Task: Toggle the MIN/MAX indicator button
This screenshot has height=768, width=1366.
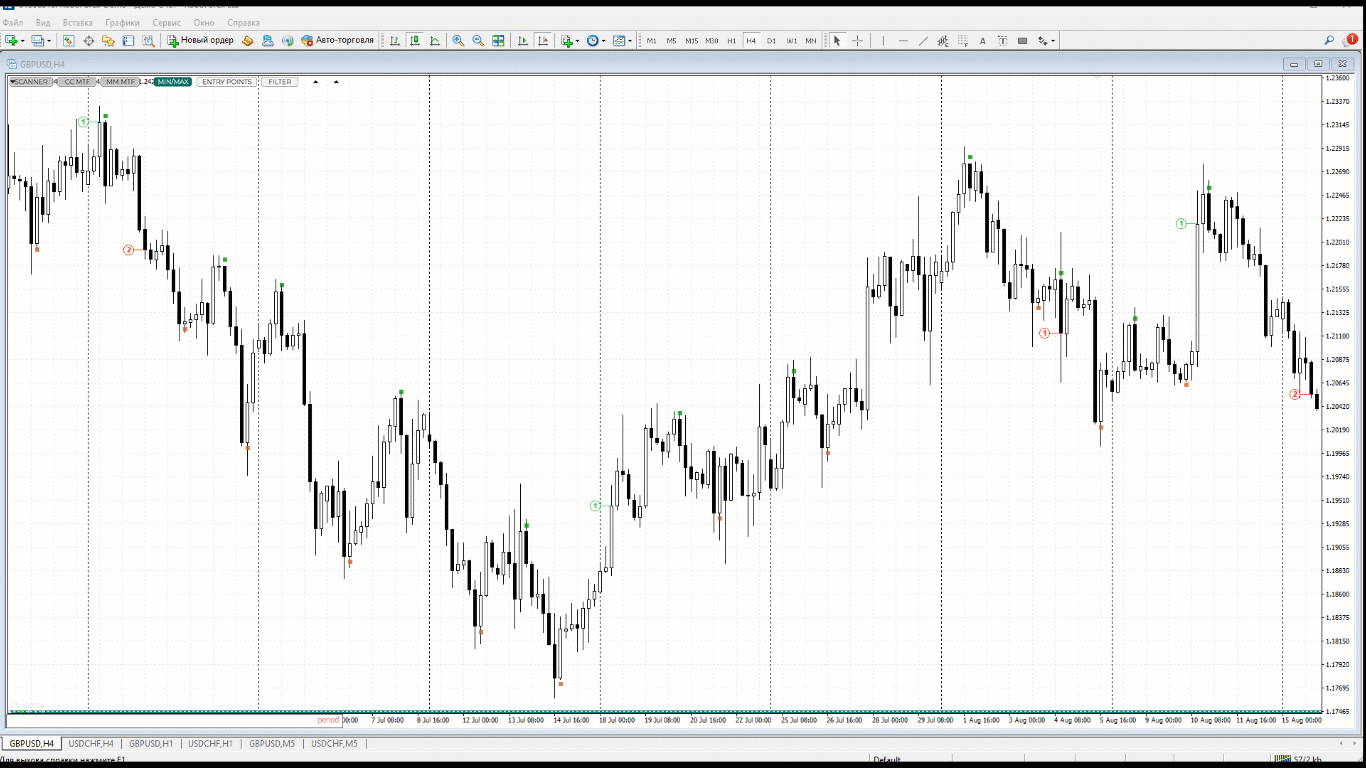Action: [x=173, y=82]
